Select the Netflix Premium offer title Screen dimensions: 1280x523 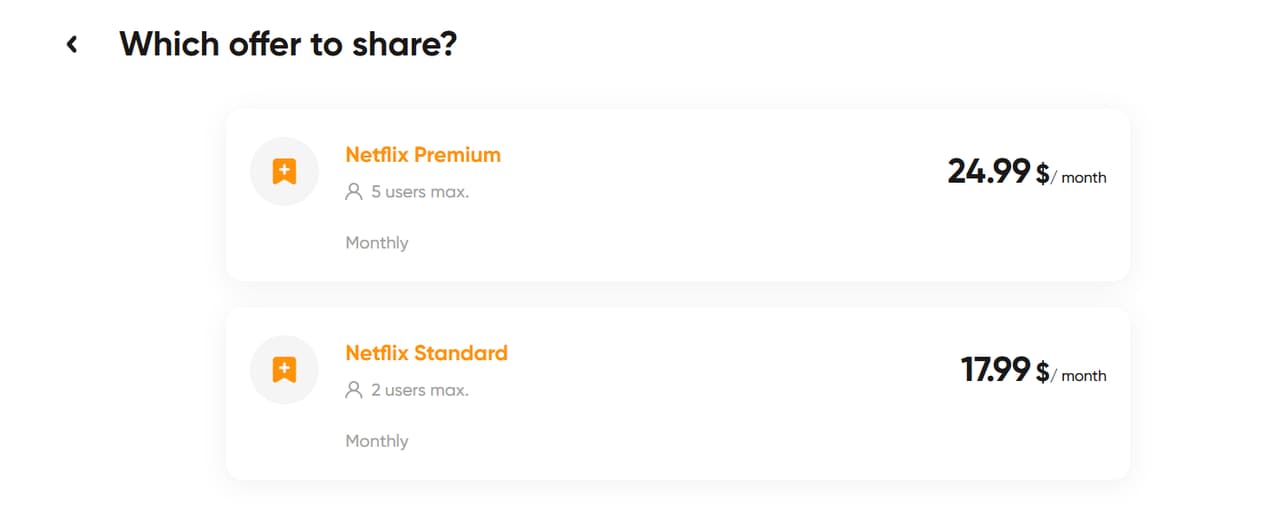point(423,155)
